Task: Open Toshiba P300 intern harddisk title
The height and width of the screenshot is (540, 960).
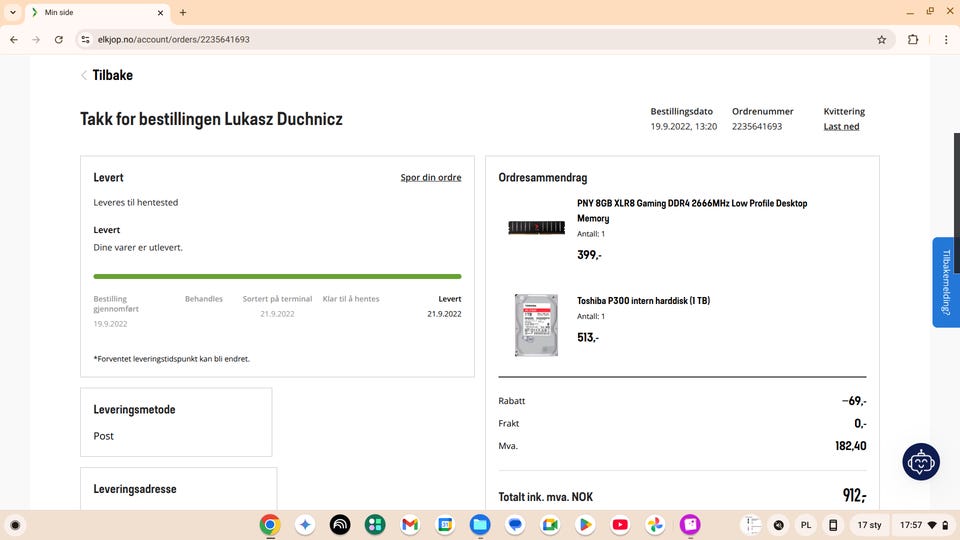Action: (x=643, y=301)
